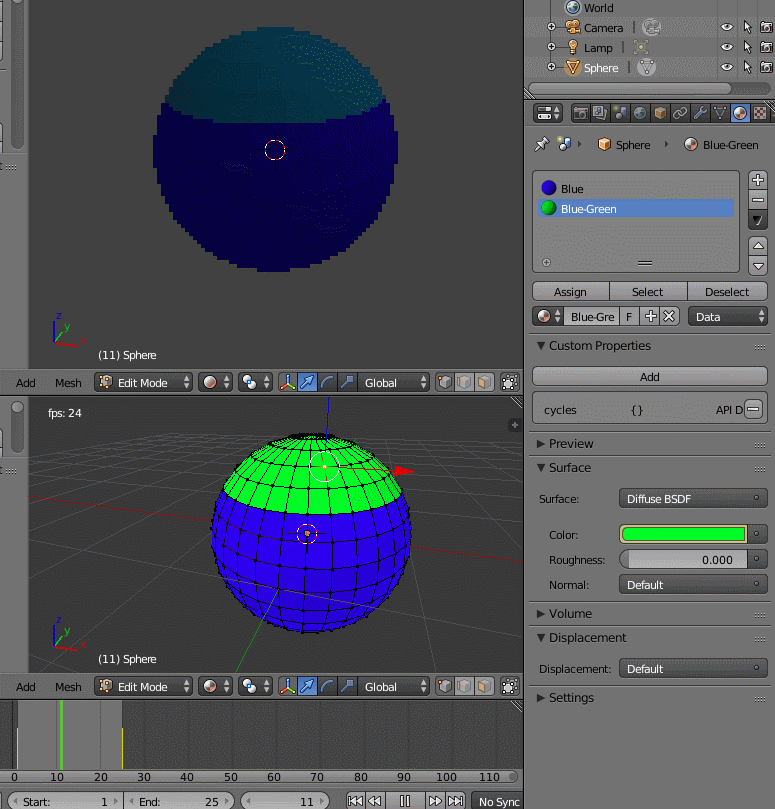Add a new material slot with plus
775x809 pixels.
coord(757,180)
